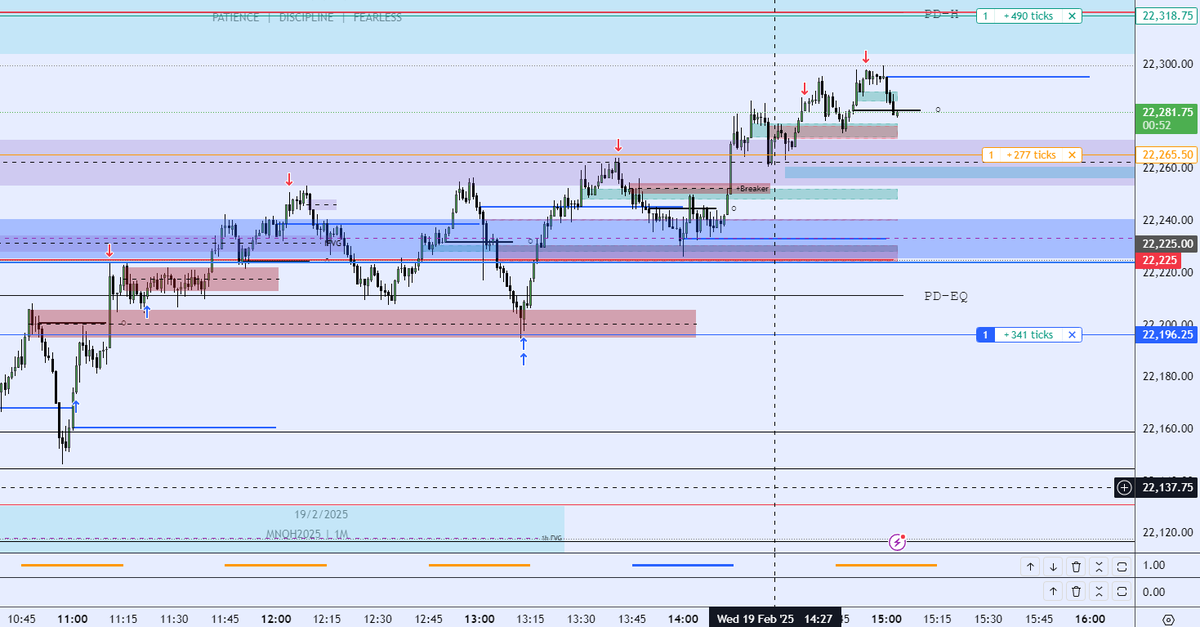Click quantity 1 on the +490 ticks order
Image resolution: width=1200 pixels, height=627 pixels.
pos(985,16)
